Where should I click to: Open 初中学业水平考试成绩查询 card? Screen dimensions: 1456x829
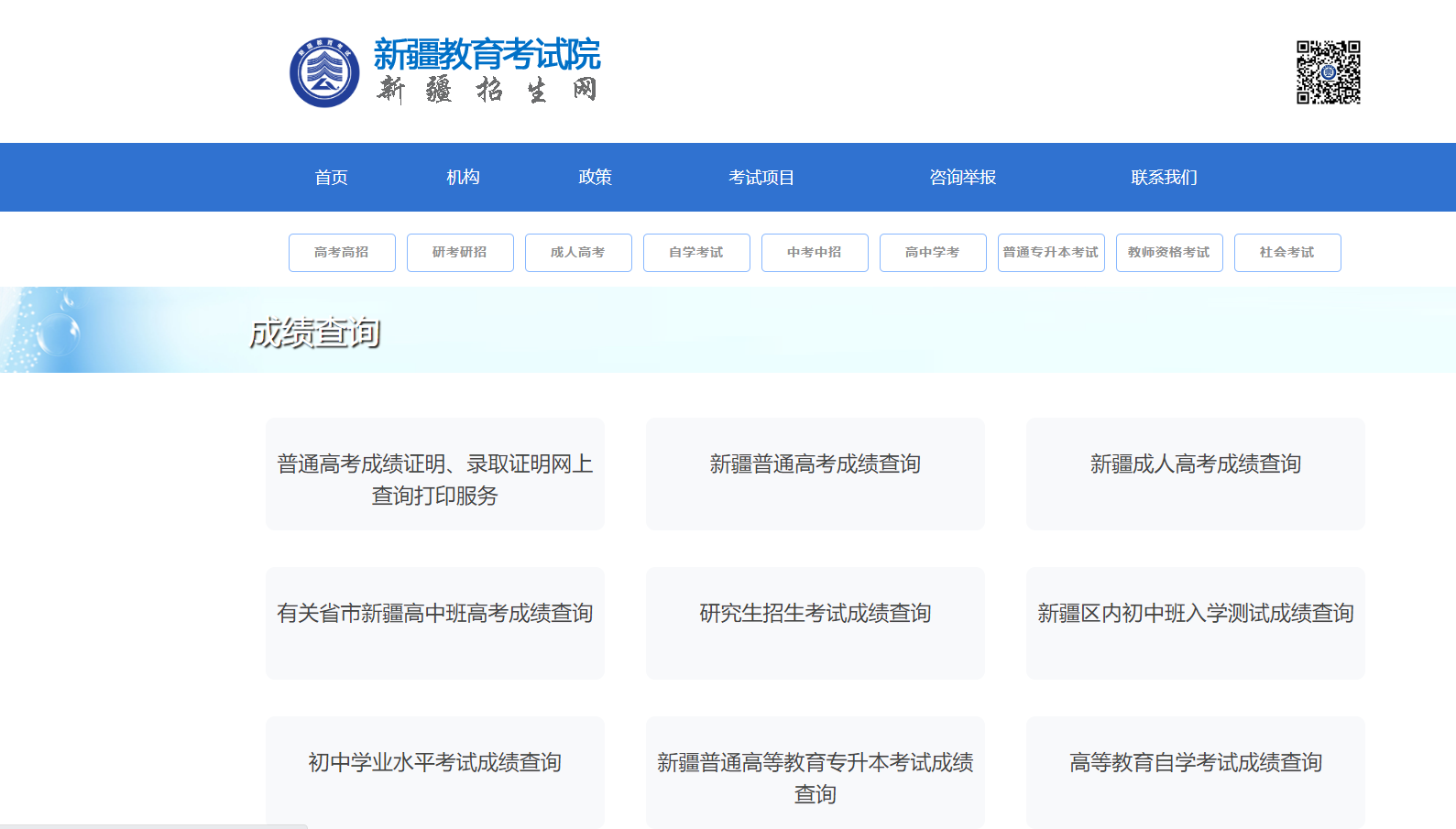click(434, 763)
